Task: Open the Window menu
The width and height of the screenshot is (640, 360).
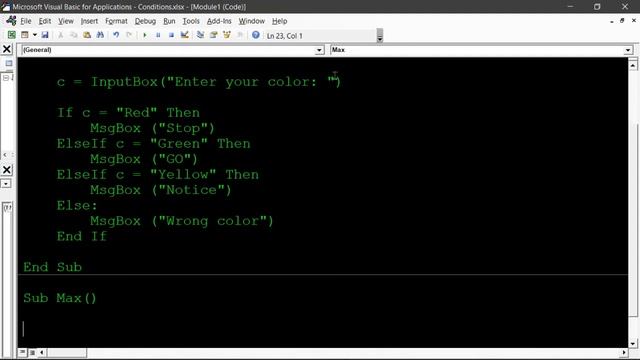Action: (251, 21)
